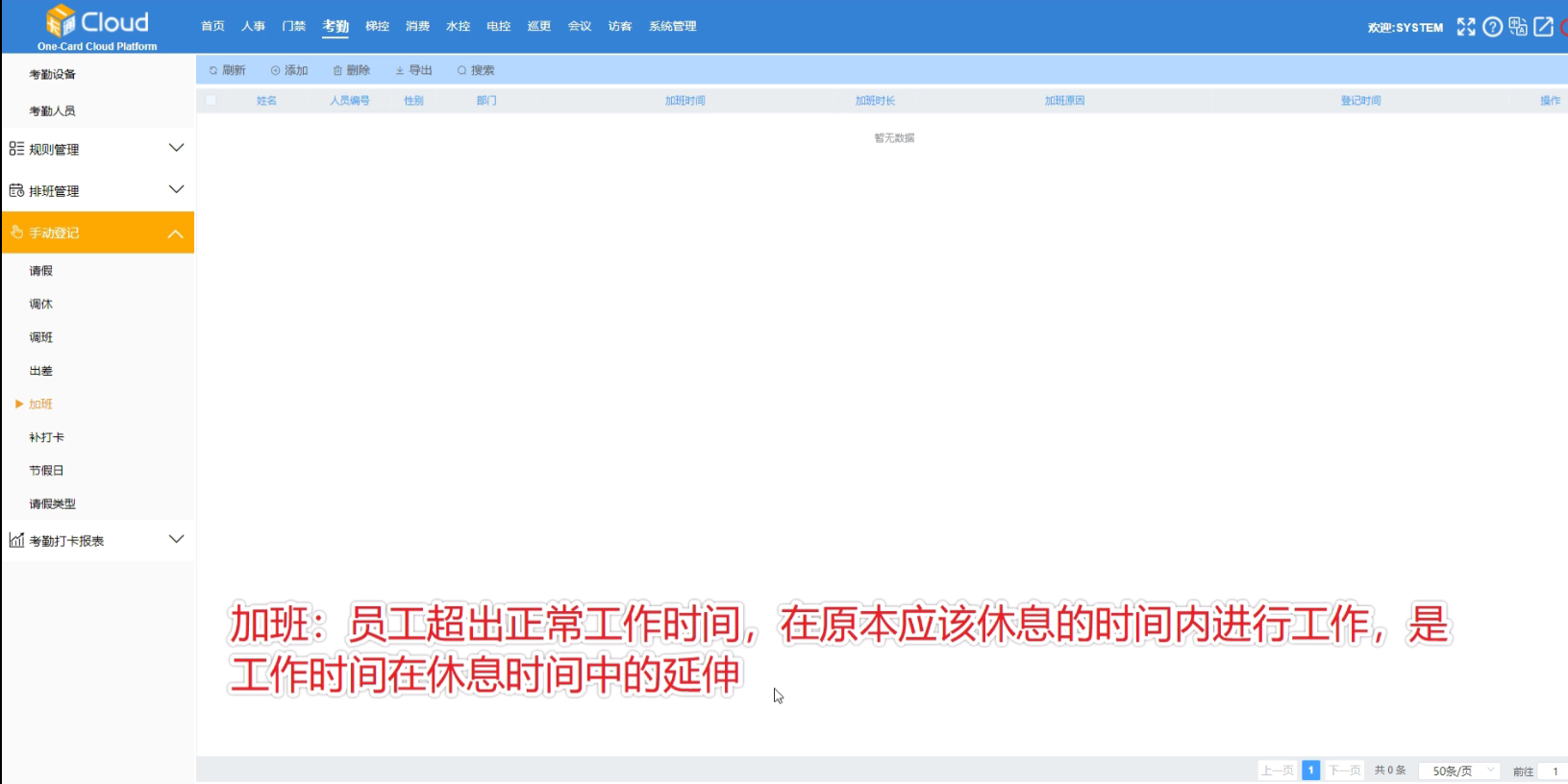The image size is (1568, 784).
Task: Click the 加班时间 column header
Action: point(685,100)
